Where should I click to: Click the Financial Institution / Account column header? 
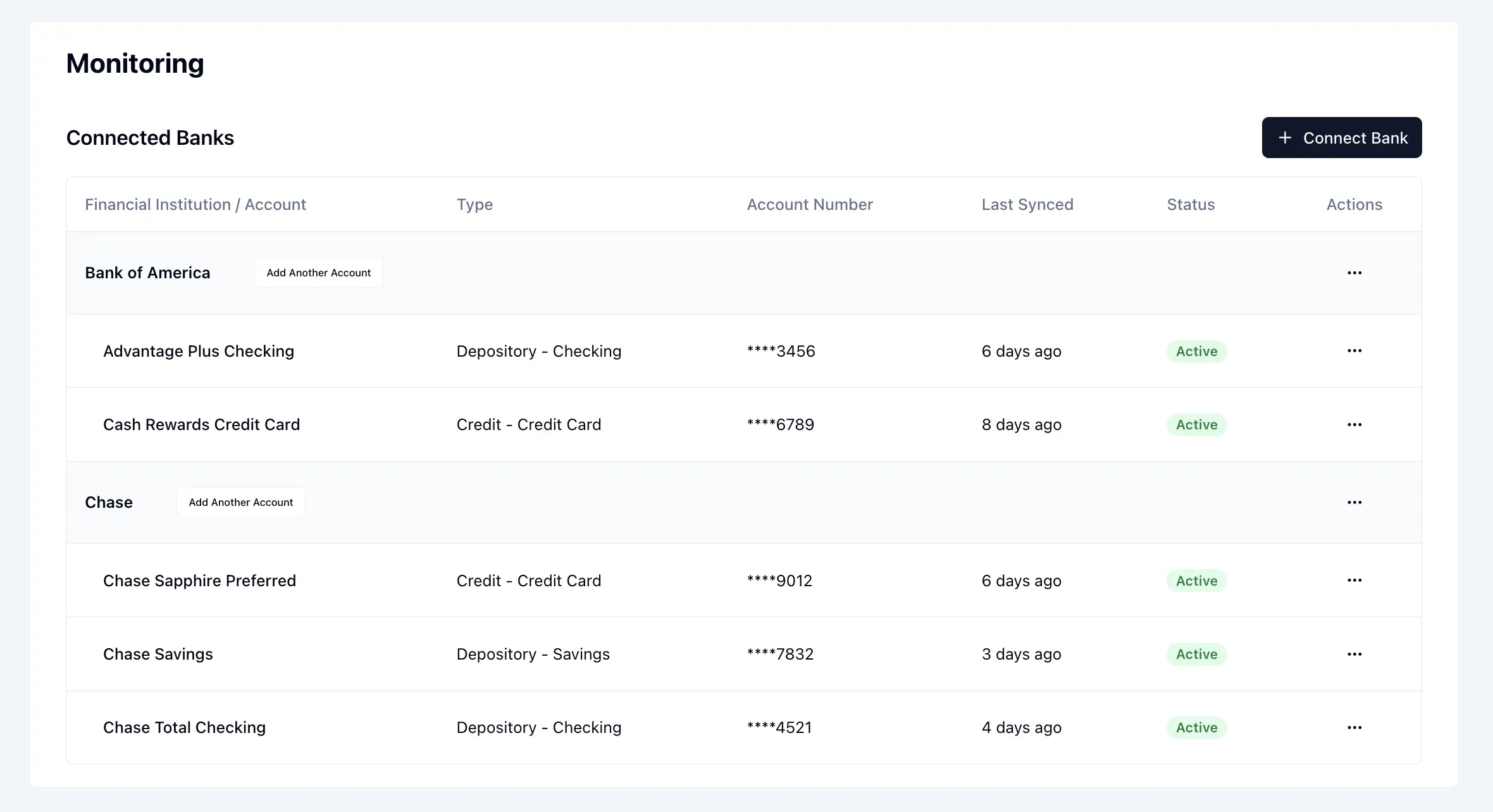(195, 204)
